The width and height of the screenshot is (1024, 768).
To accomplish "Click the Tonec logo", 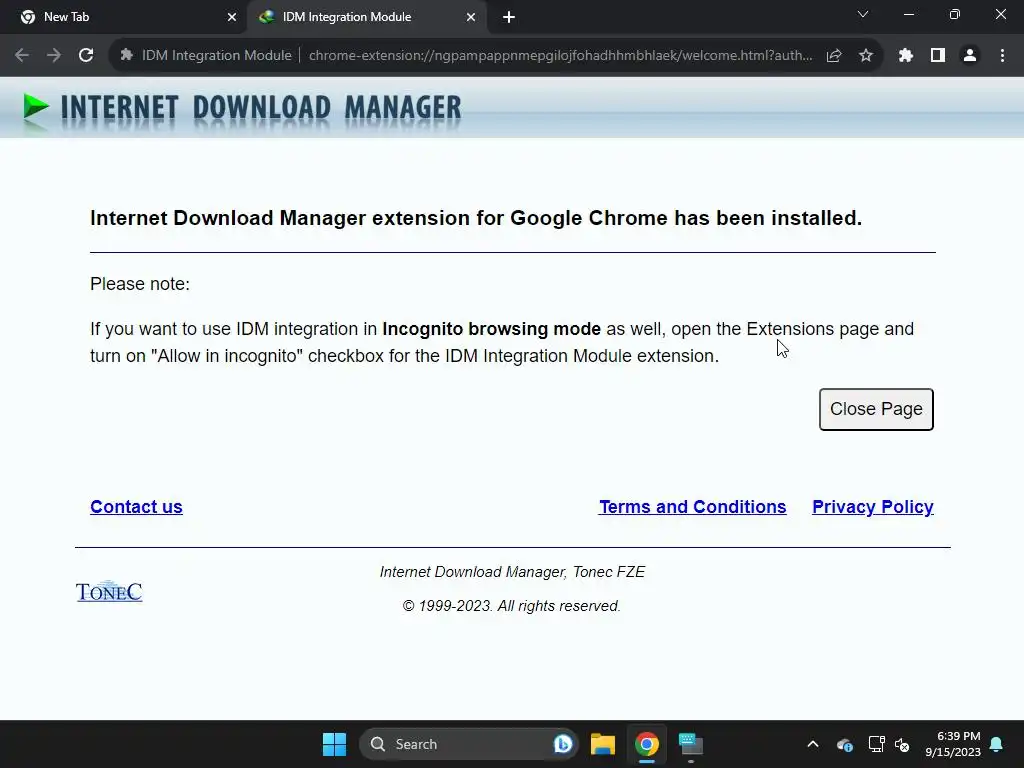I will point(109,592).
